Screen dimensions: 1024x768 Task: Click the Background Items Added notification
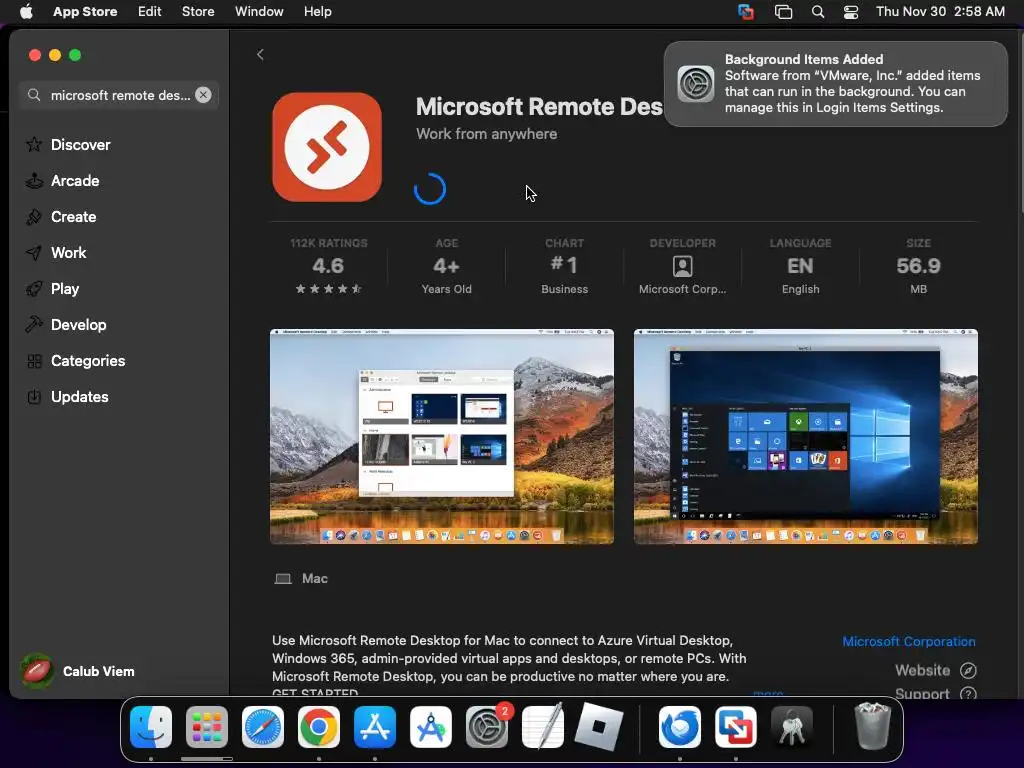tap(835, 84)
